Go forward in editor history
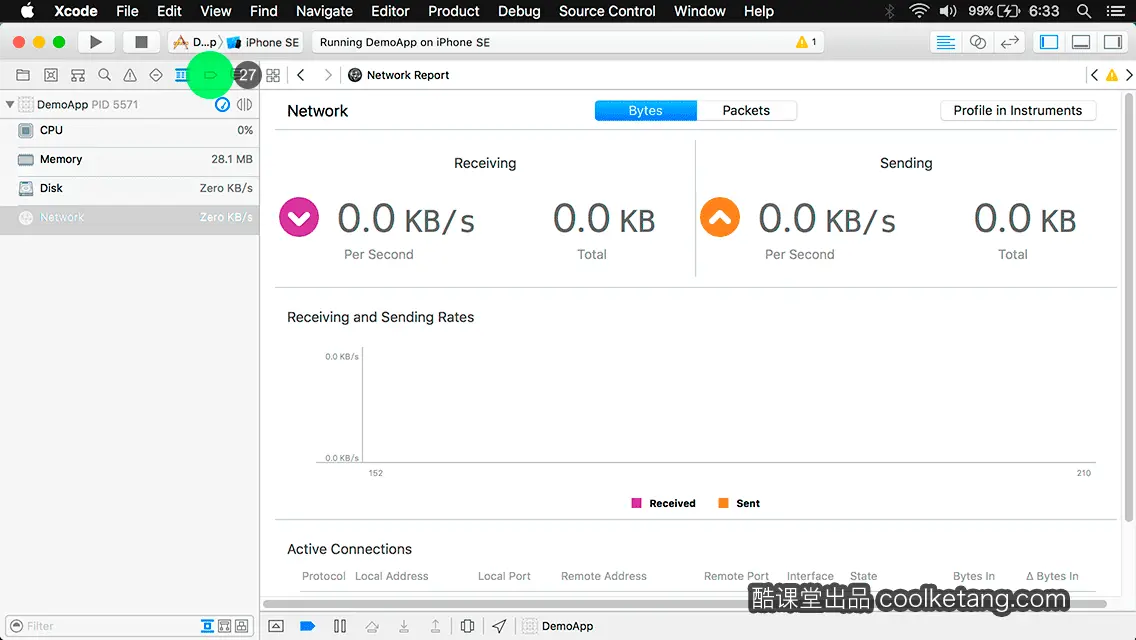The height and width of the screenshot is (640, 1136). pyautogui.click(x=327, y=75)
